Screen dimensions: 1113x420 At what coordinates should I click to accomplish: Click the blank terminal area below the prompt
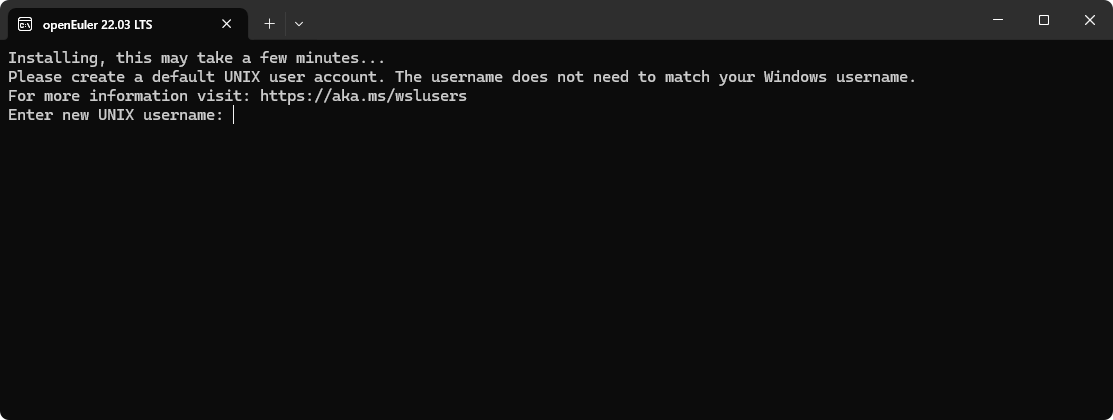[556, 270]
